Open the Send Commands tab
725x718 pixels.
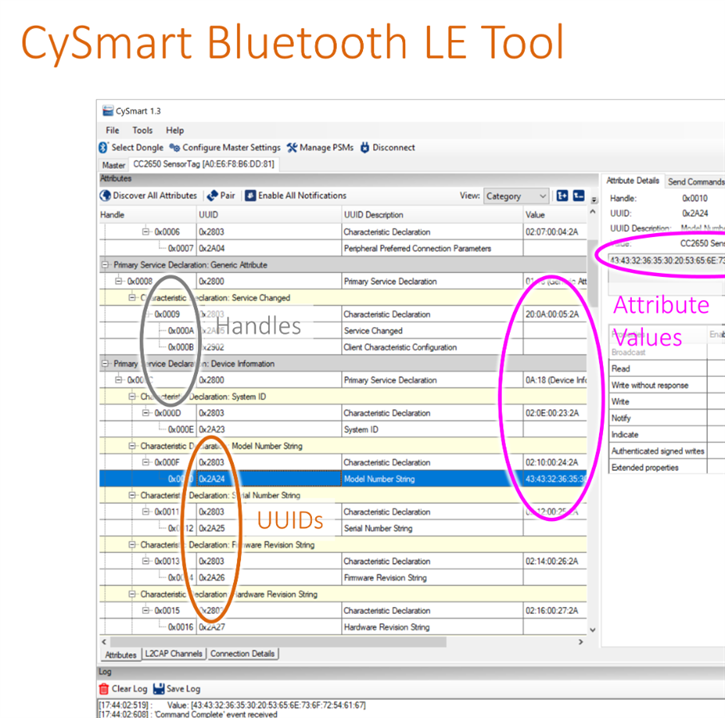(x=695, y=182)
